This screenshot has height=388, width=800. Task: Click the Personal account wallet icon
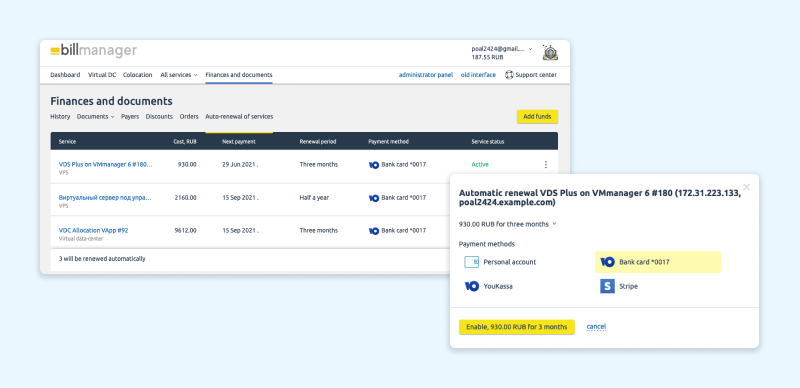pos(471,262)
